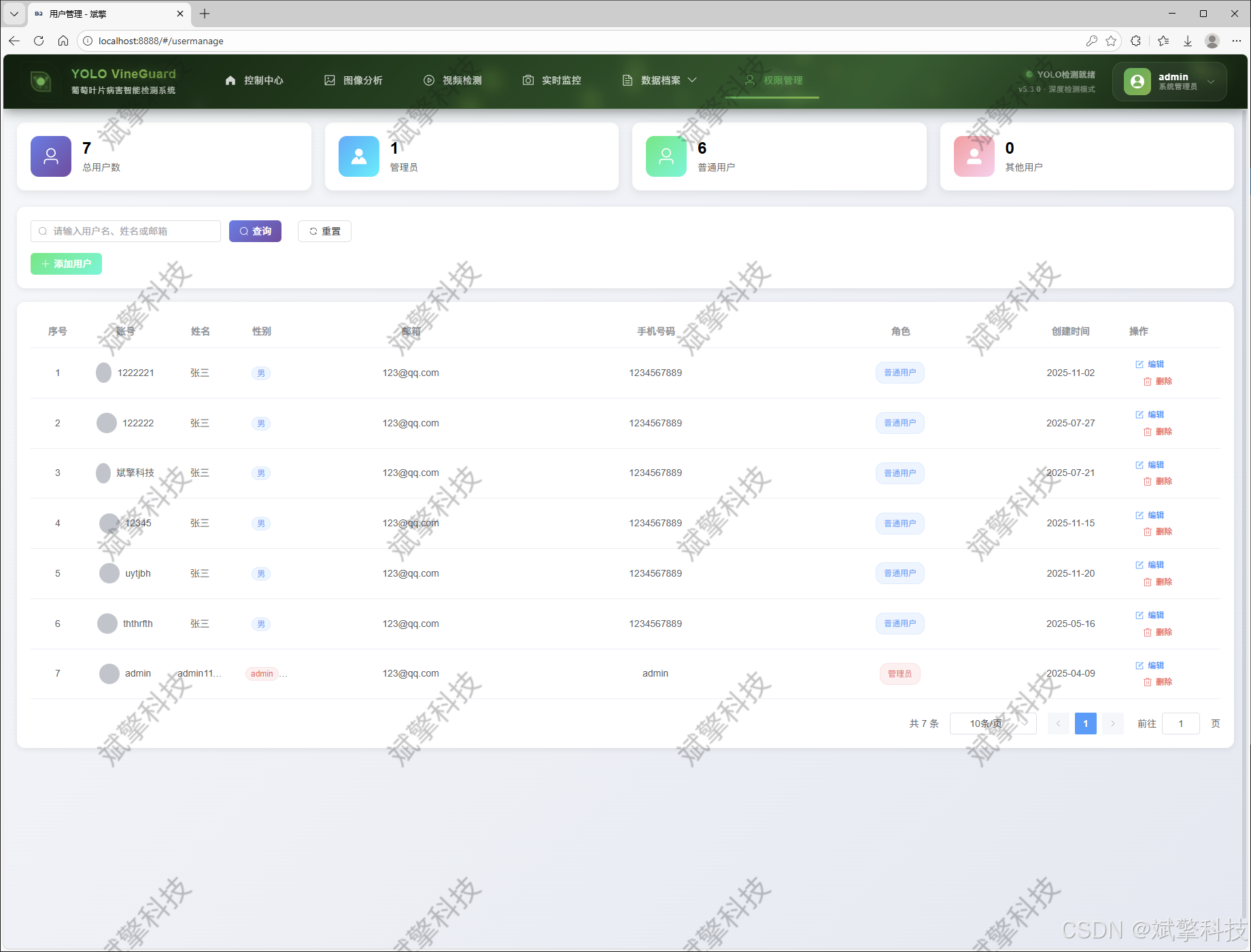The width and height of the screenshot is (1251, 952).
Task: Edit user uytjbh
Action: pyautogui.click(x=1150, y=565)
